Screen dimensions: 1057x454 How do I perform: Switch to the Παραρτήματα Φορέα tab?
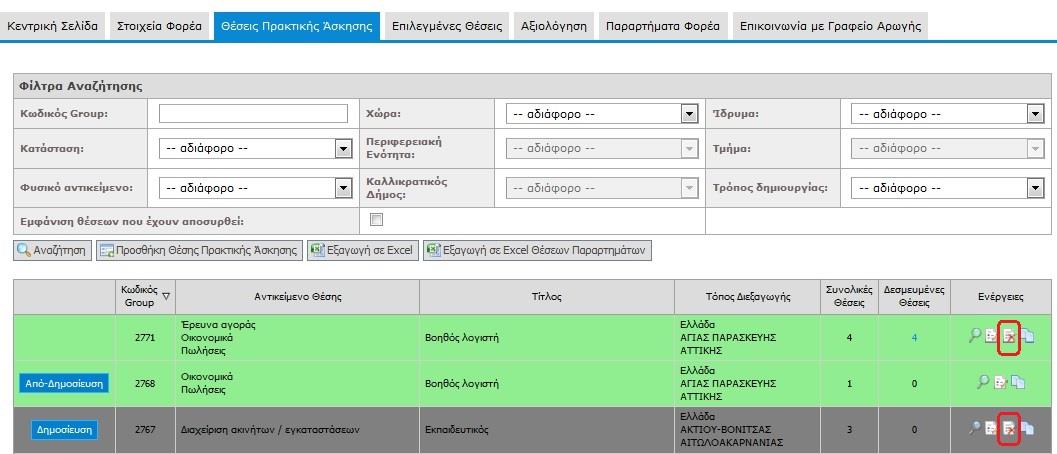pos(663,27)
